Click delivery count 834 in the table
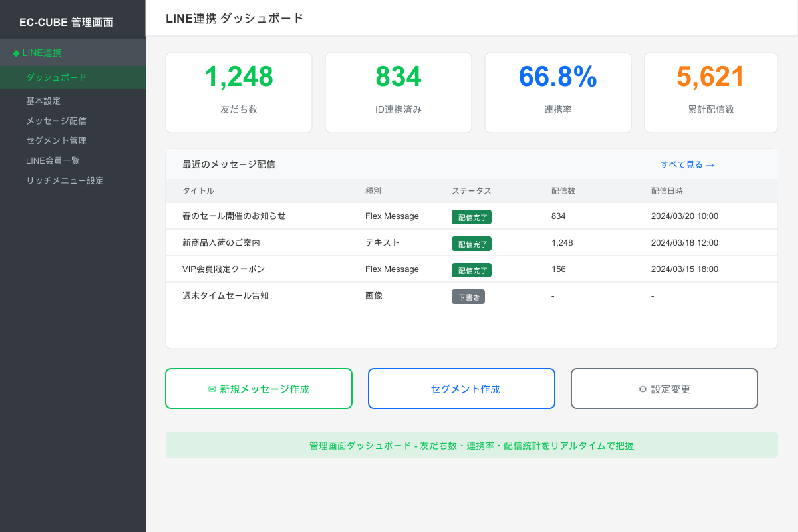The width and height of the screenshot is (798, 532). 558,216
